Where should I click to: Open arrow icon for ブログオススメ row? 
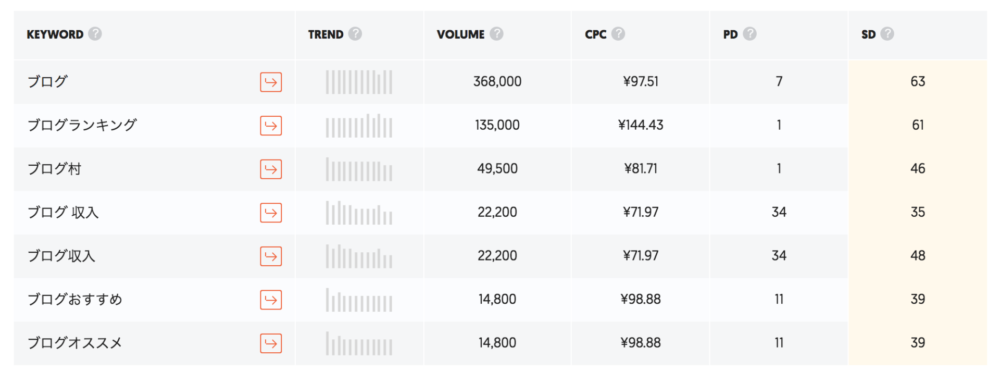pyautogui.click(x=271, y=343)
